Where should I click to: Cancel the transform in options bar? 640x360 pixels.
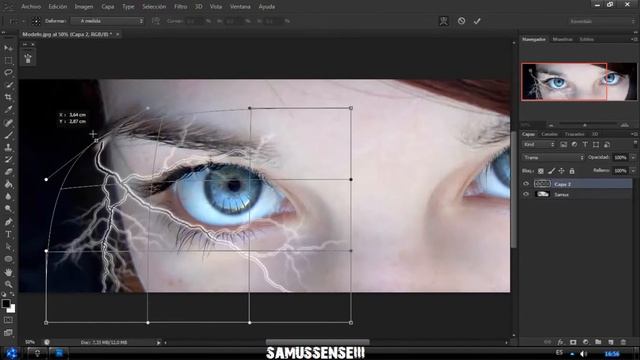pos(461,21)
